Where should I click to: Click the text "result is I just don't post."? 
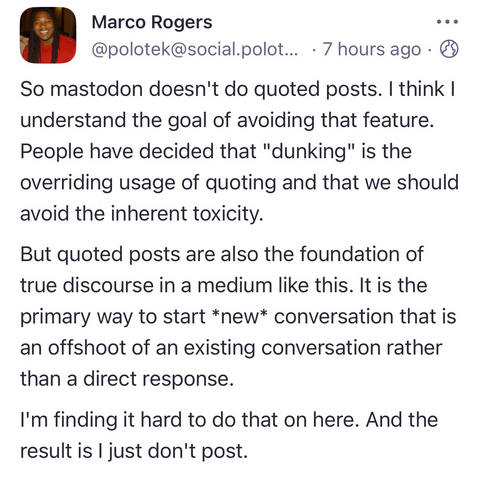coord(134,451)
